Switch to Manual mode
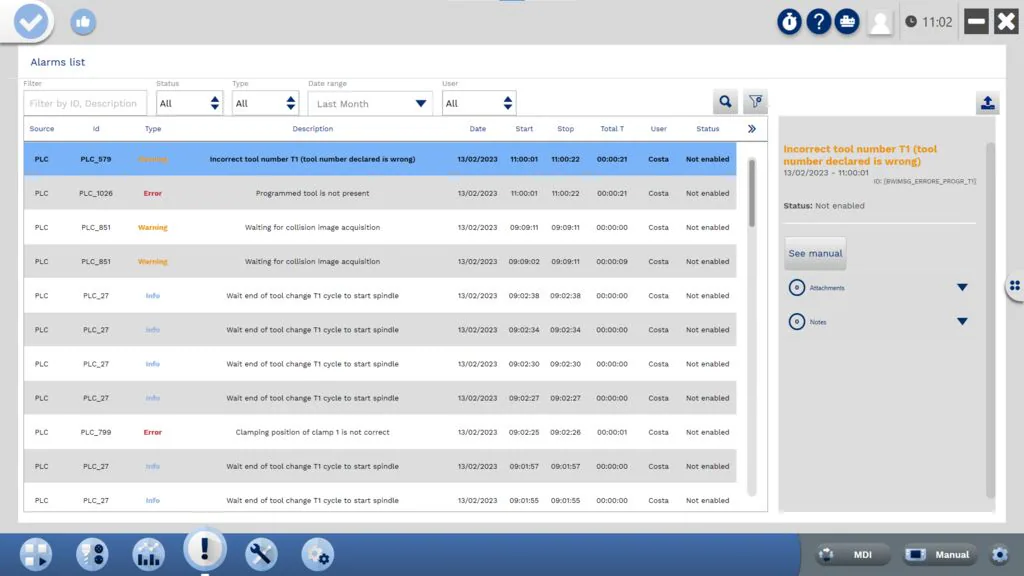The image size is (1024, 576). pyautogui.click(x=940, y=554)
